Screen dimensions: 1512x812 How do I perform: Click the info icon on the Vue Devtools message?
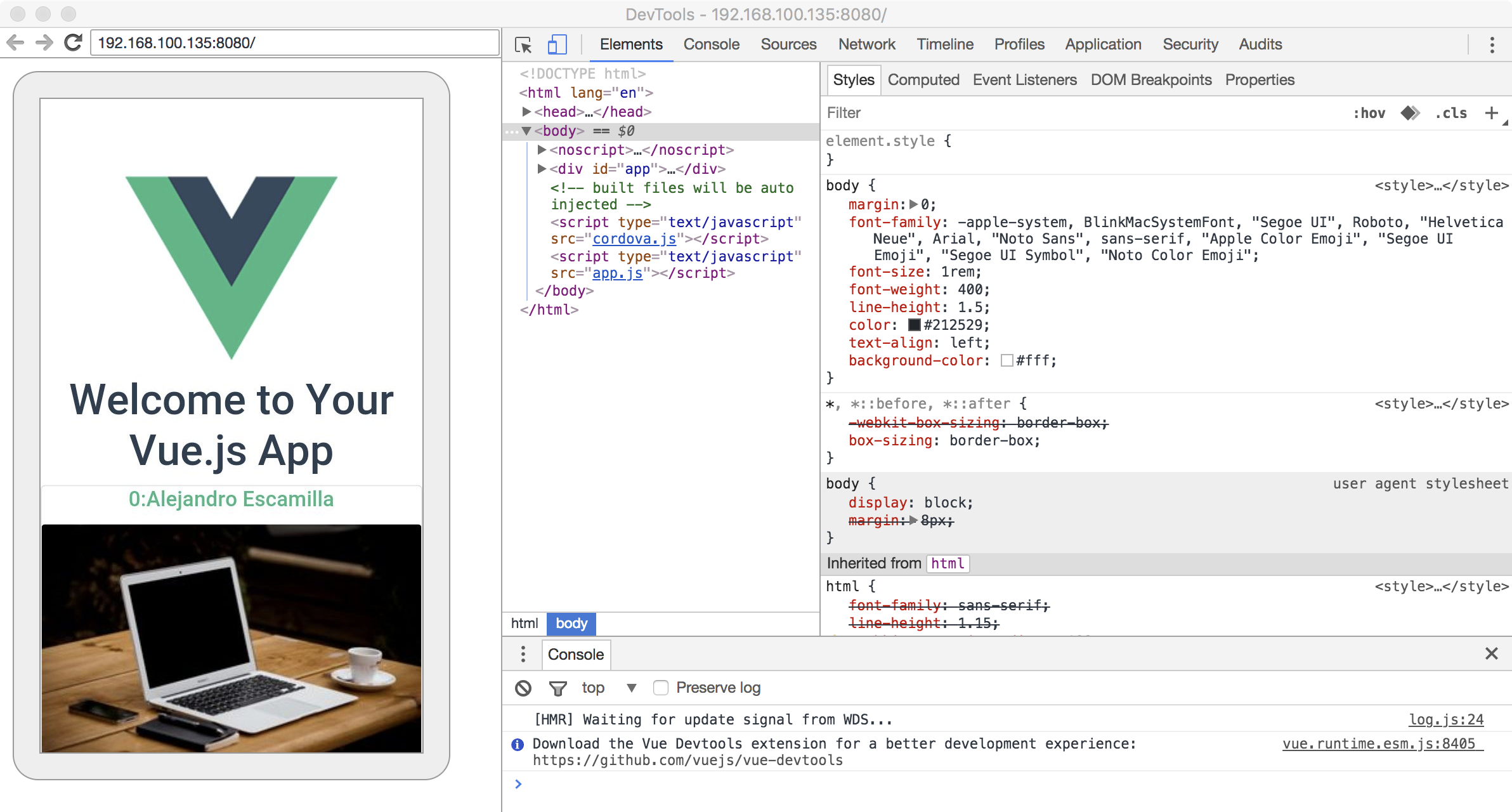(x=518, y=744)
